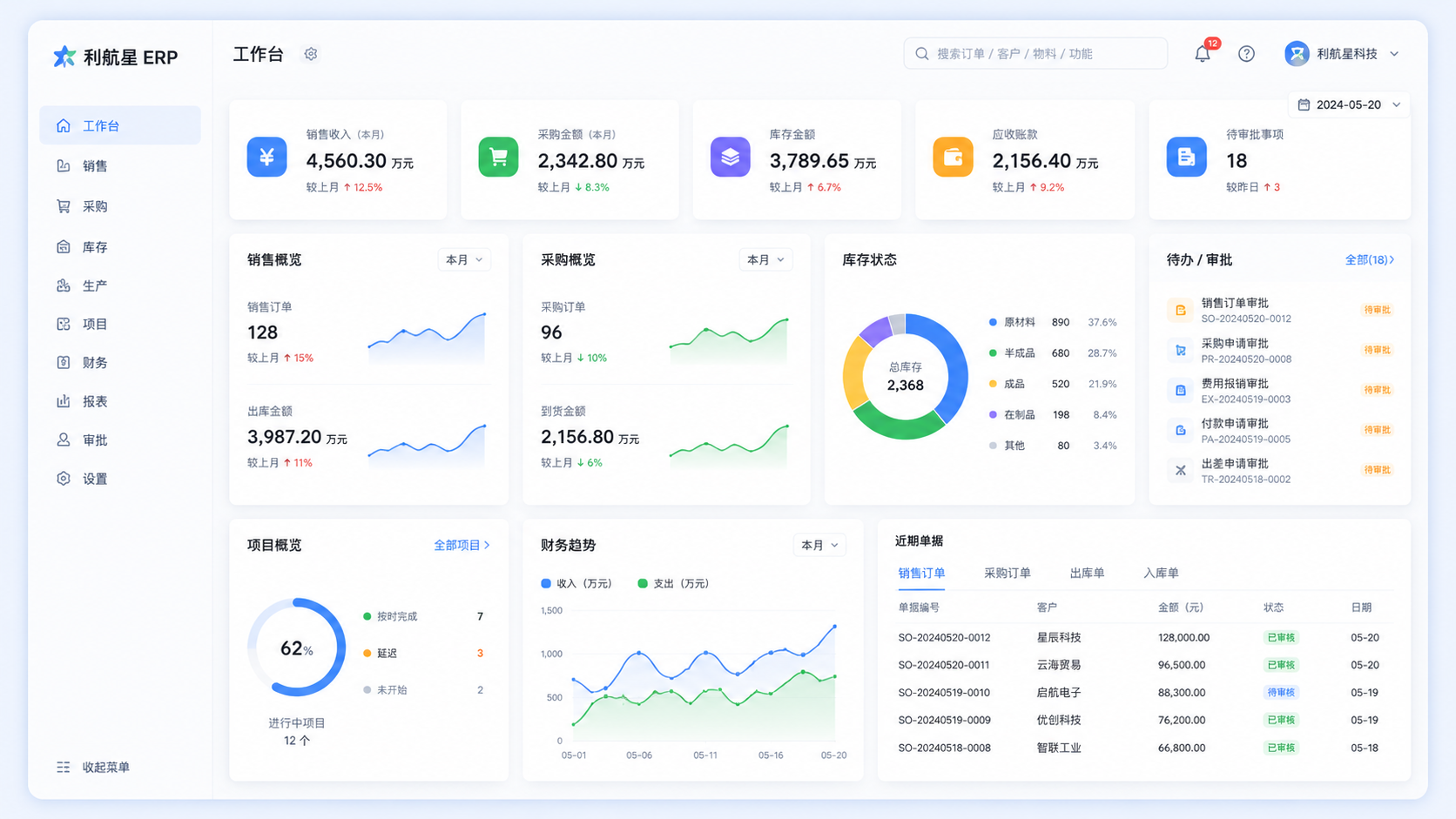Click the 采购金额 shopping cart icon
The width and height of the screenshot is (1456, 819).
(x=498, y=158)
